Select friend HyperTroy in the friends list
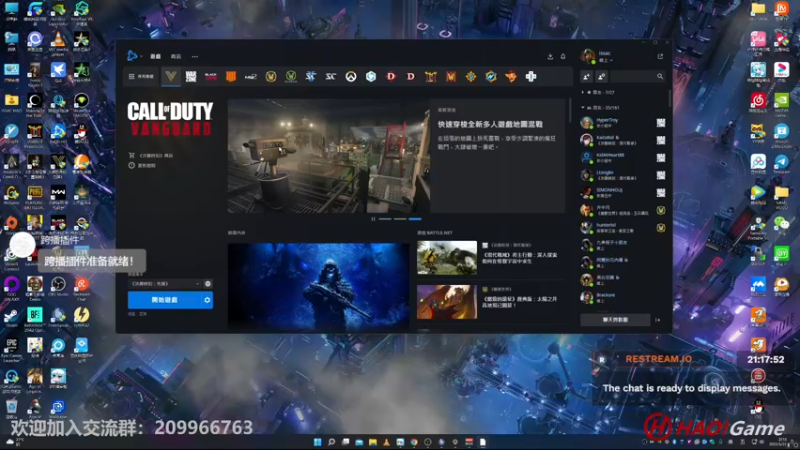Viewport: 800px width, 450px height. click(x=623, y=122)
